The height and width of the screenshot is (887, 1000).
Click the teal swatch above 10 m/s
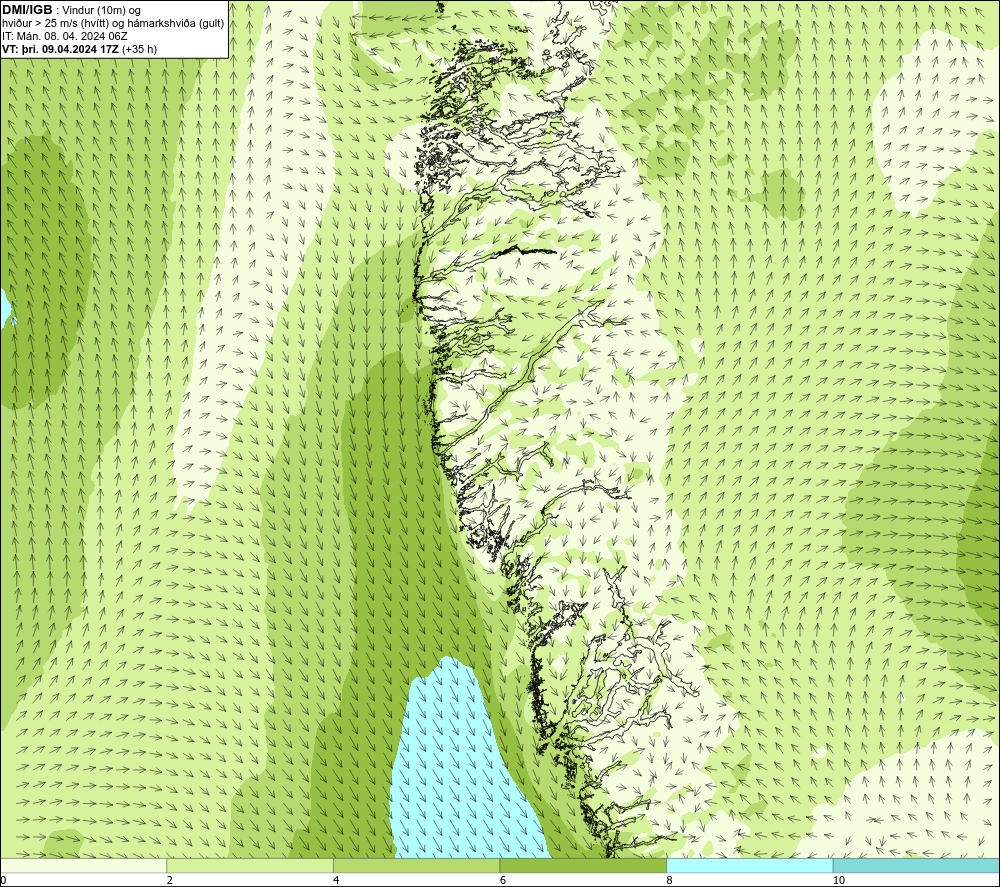click(x=916, y=865)
